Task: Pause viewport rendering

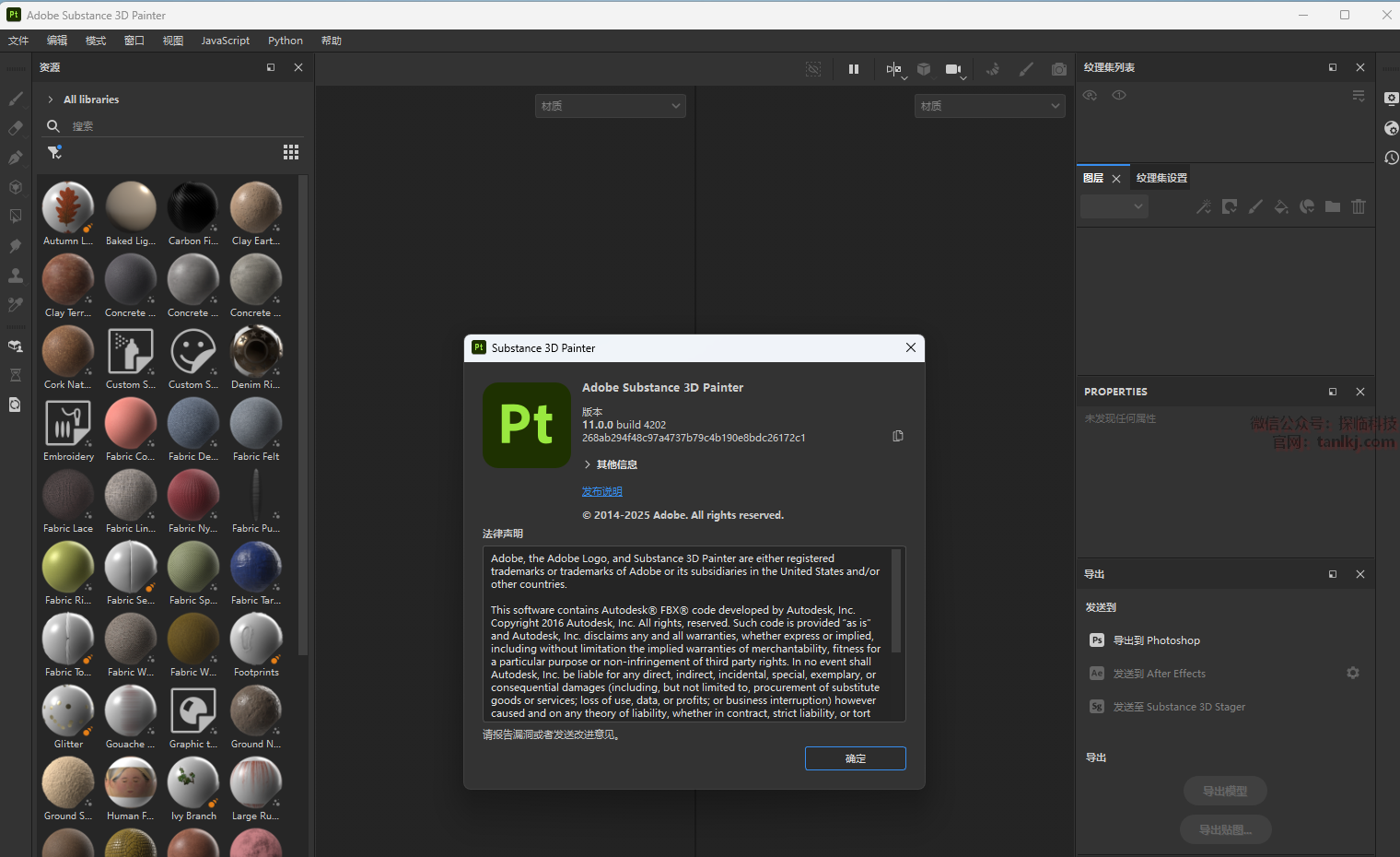Action: (x=854, y=69)
